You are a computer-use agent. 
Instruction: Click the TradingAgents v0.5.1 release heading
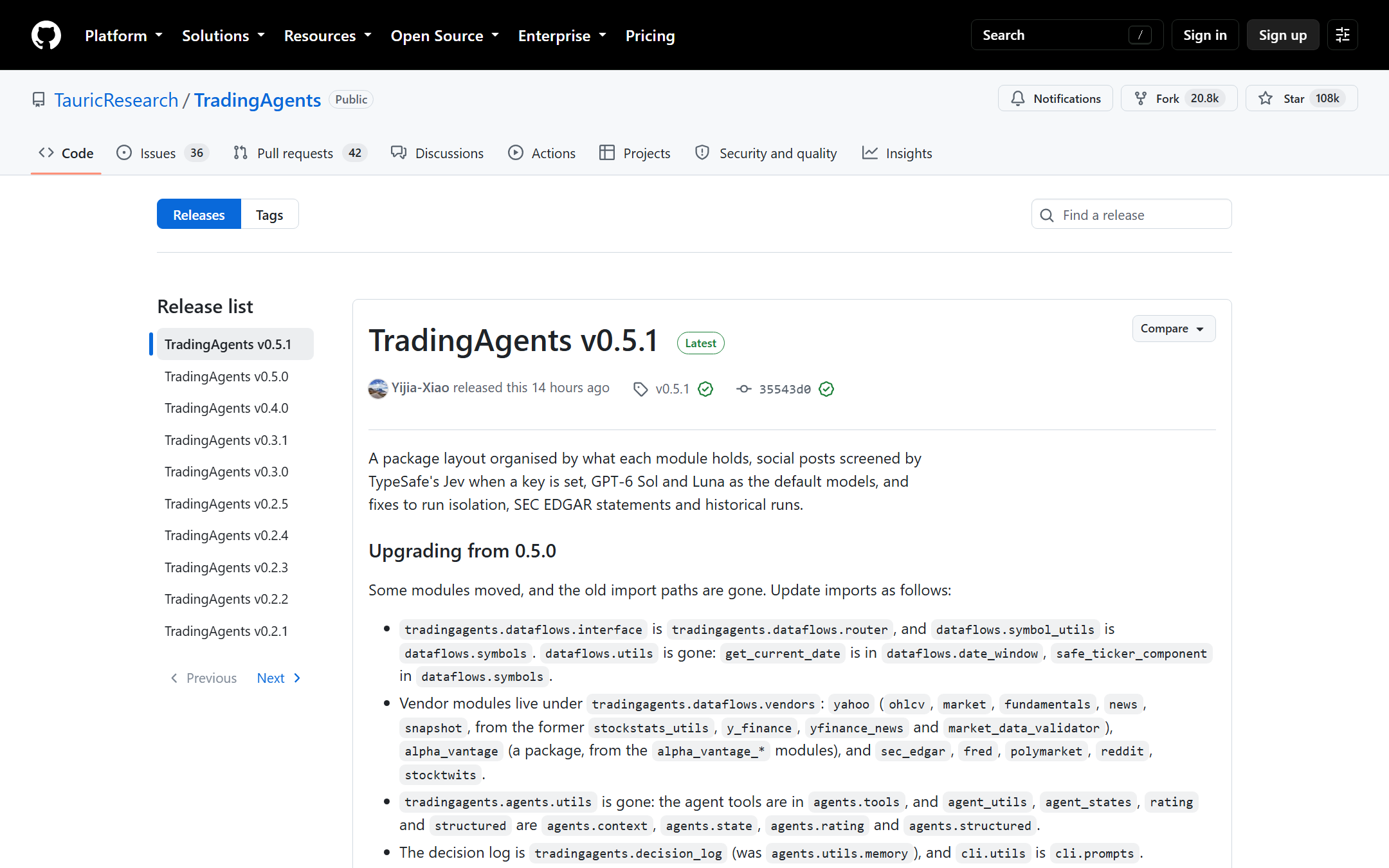(x=514, y=340)
